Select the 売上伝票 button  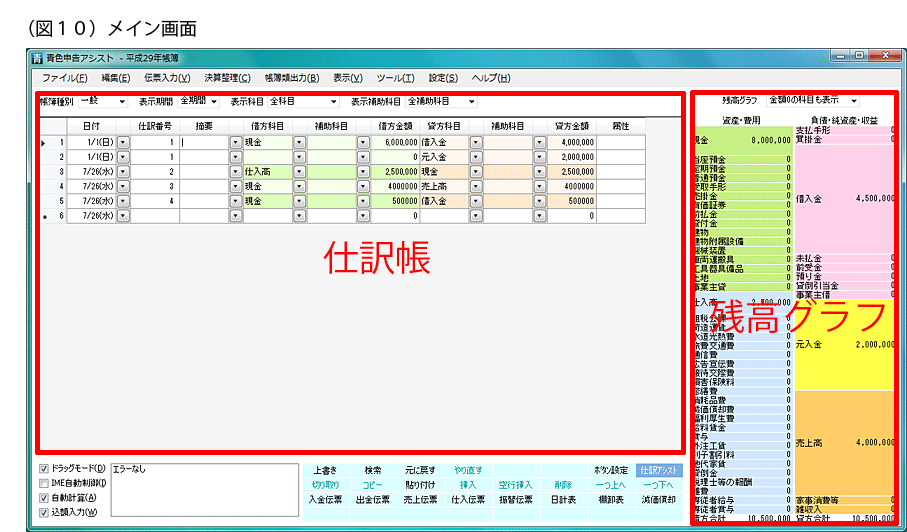(420, 499)
